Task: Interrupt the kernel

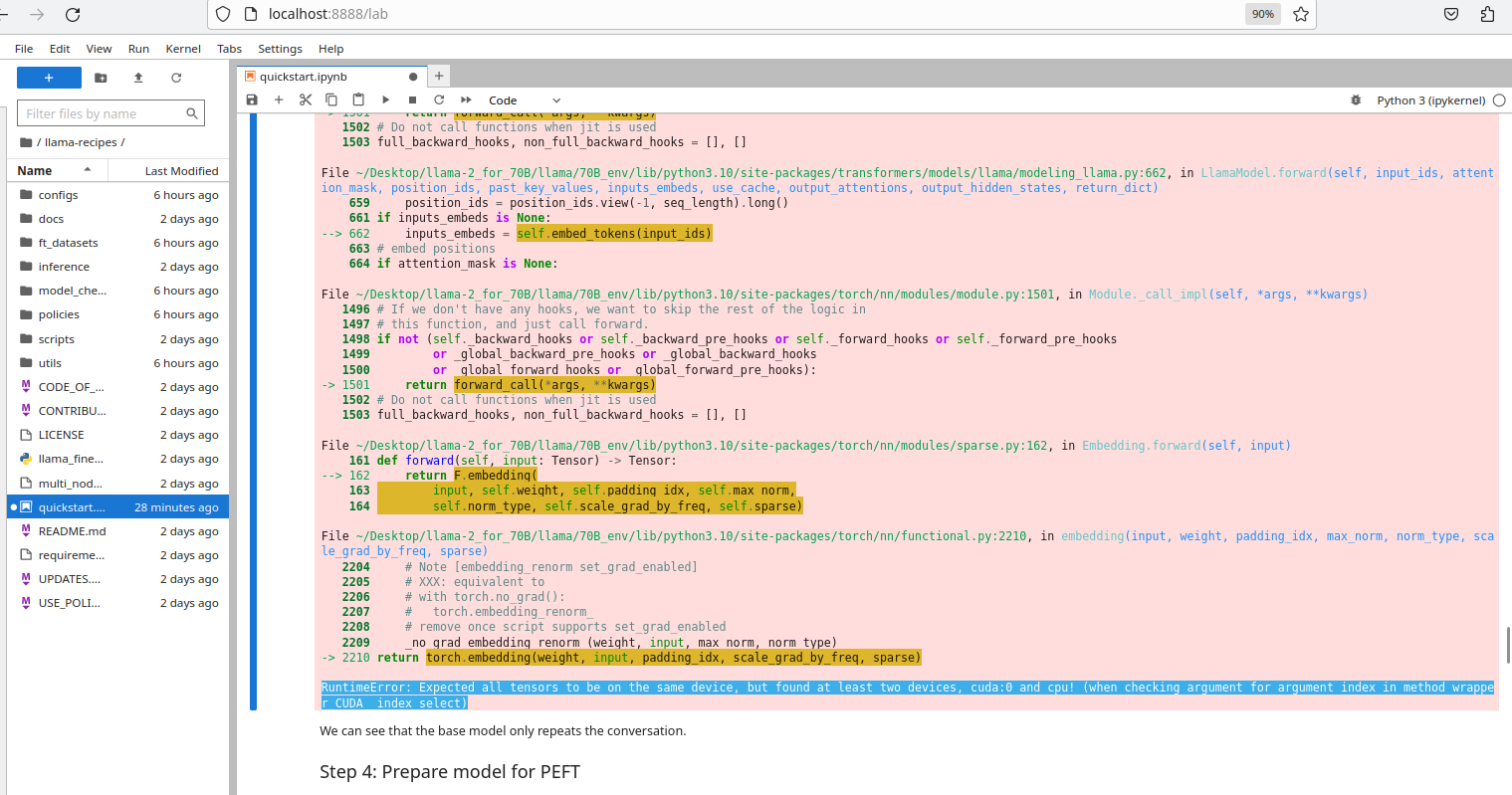Action: coord(411,99)
